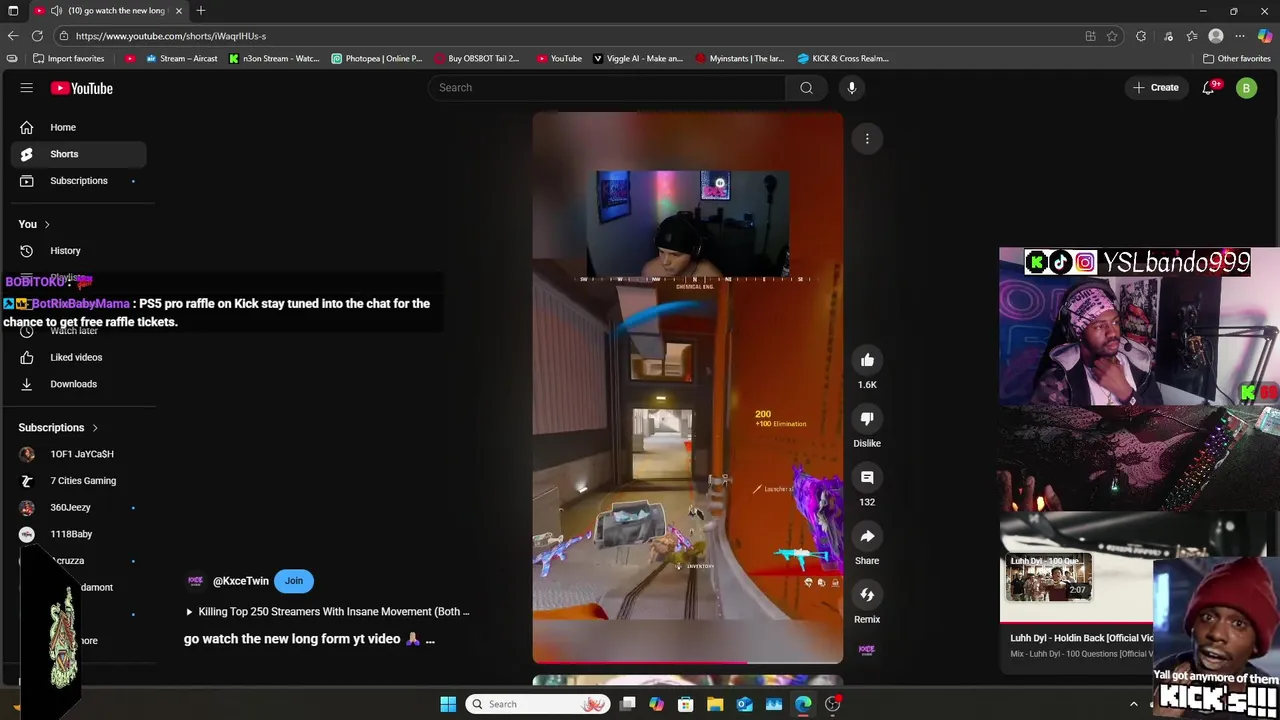Open Microsoft Store from the taskbar
Image resolution: width=1280 pixels, height=720 pixels.
pyautogui.click(x=686, y=704)
